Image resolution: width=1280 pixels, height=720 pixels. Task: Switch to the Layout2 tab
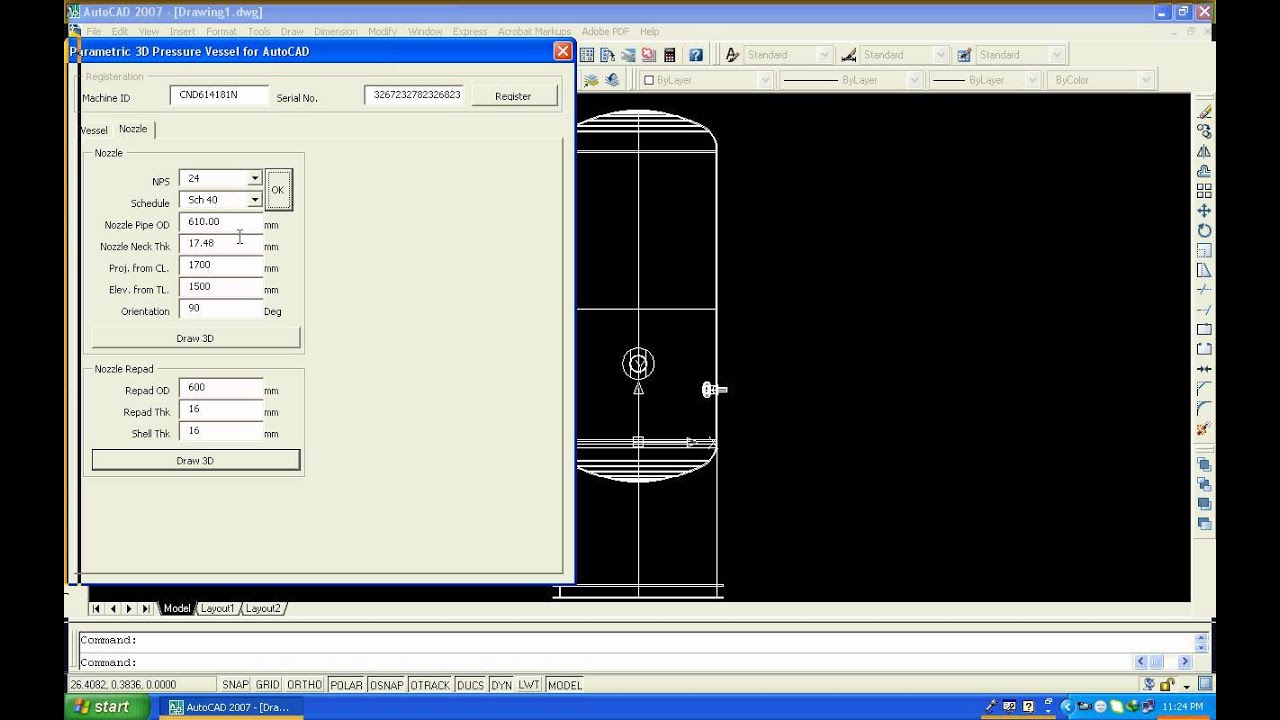click(x=263, y=608)
